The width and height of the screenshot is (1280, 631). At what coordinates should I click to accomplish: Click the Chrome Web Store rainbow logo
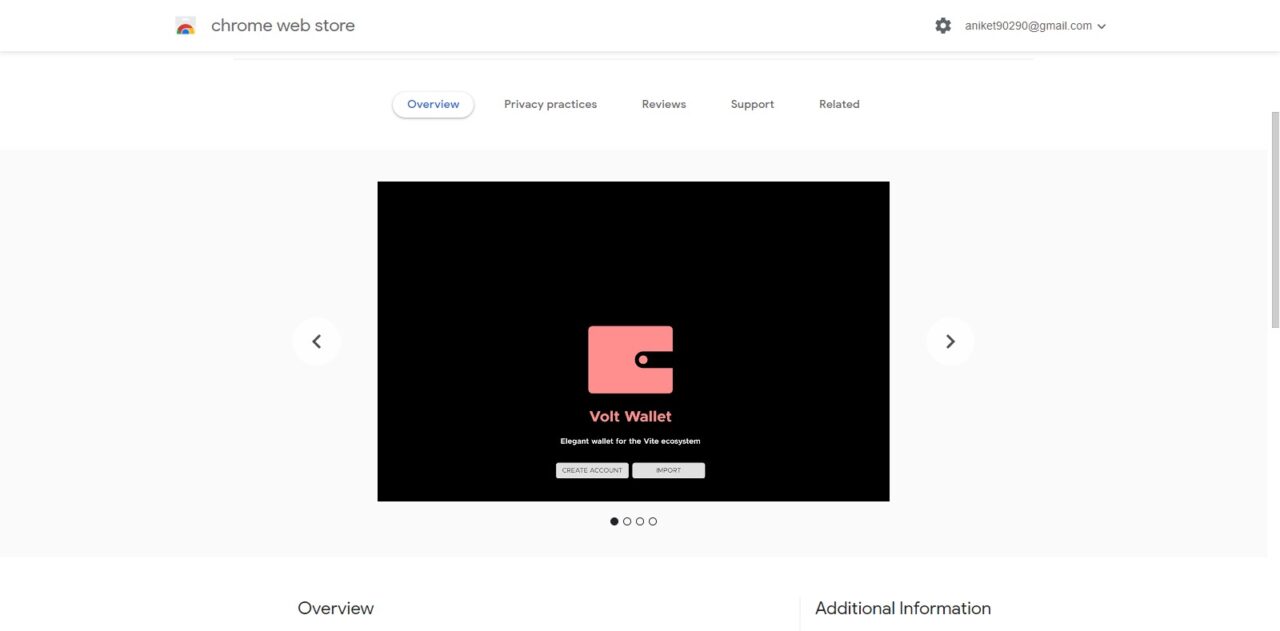click(x=185, y=26)
